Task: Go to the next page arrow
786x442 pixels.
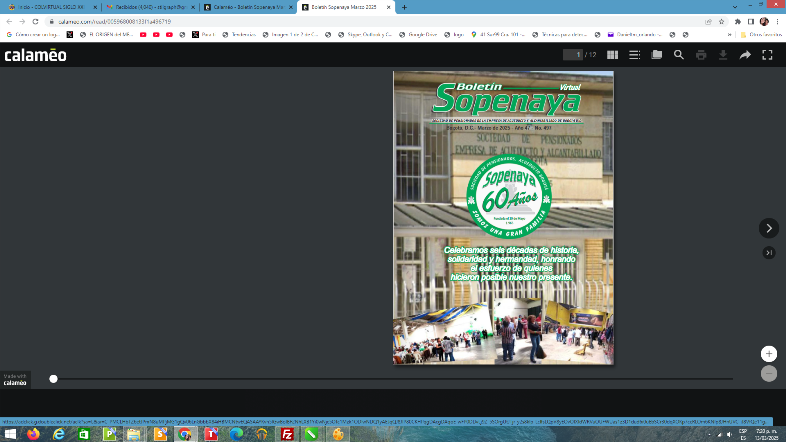Action: coord(768,228)
